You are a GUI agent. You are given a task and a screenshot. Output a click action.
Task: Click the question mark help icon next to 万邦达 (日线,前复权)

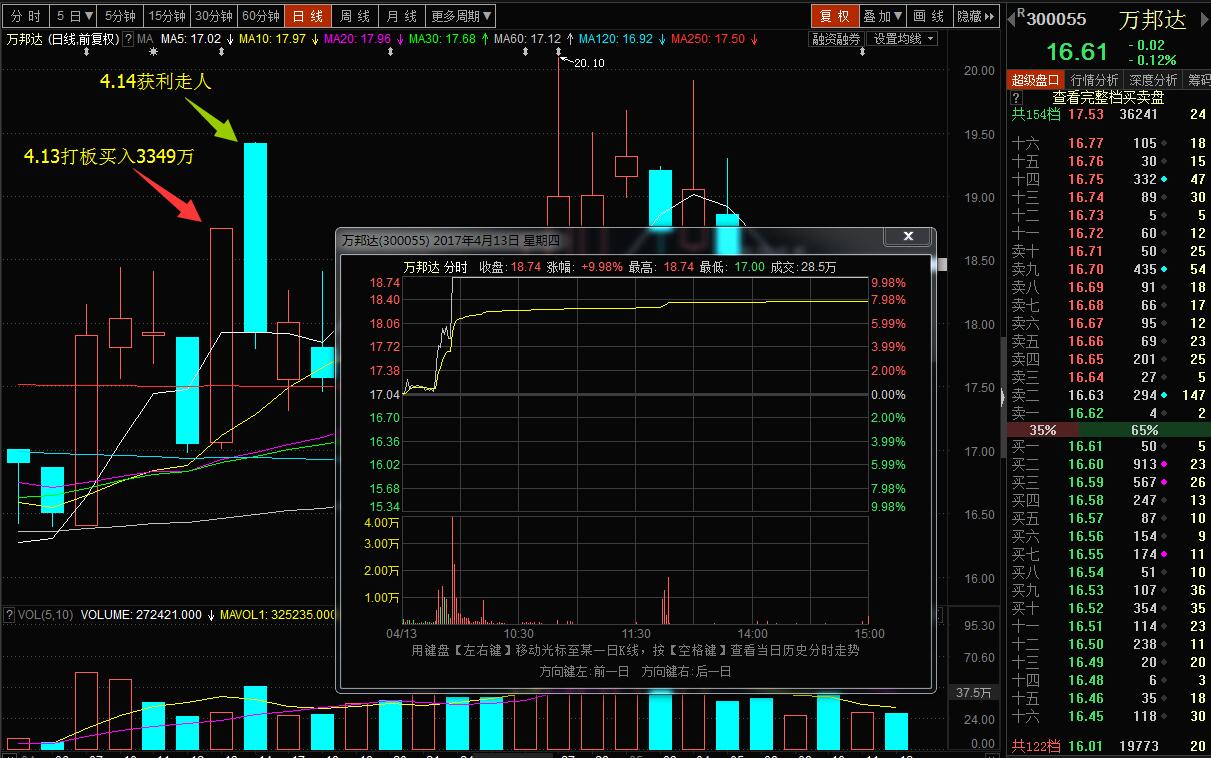[127, 39]
